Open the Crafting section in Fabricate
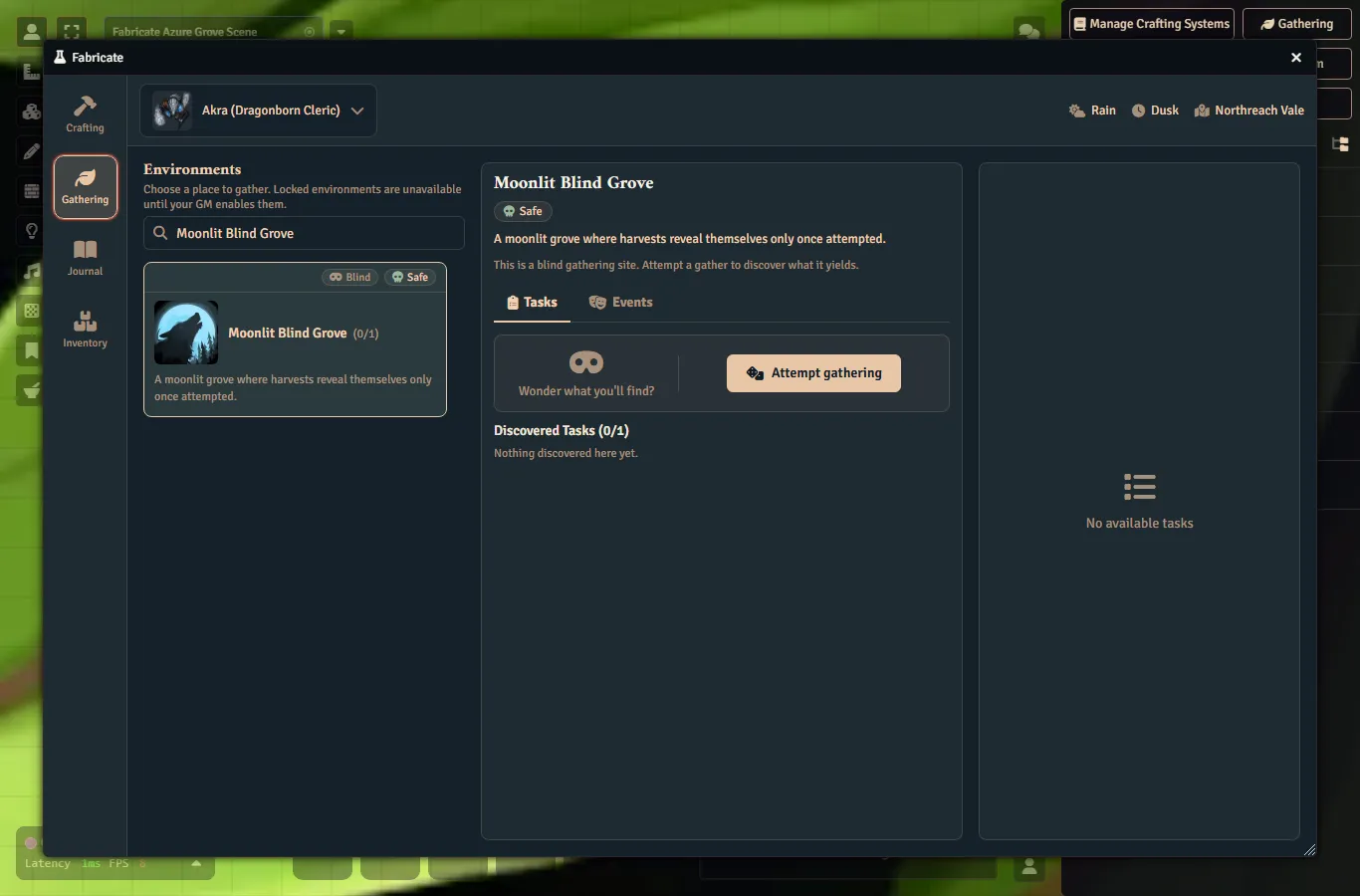 pos(85,114)
